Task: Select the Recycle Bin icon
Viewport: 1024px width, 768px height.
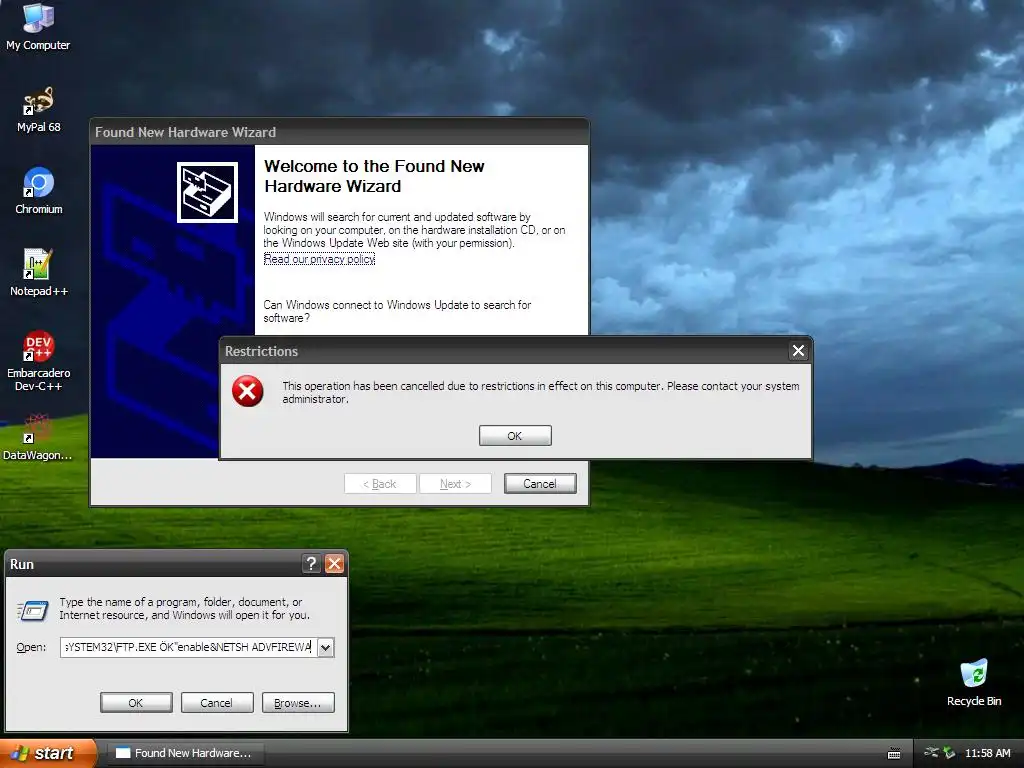Action: tap(974, 683)
